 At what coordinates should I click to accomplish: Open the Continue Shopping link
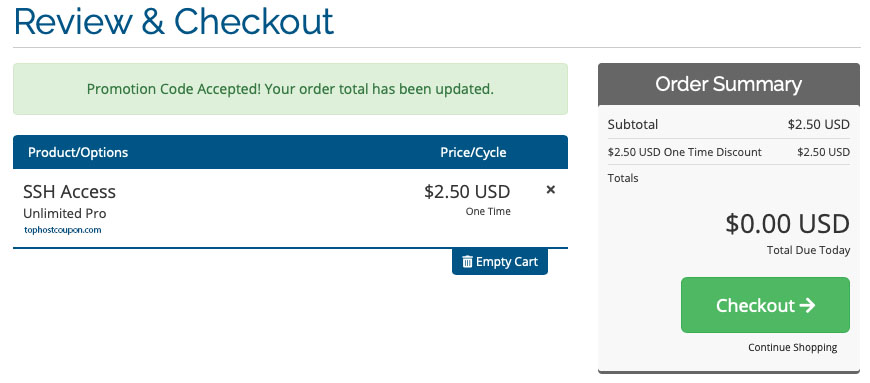792,347
